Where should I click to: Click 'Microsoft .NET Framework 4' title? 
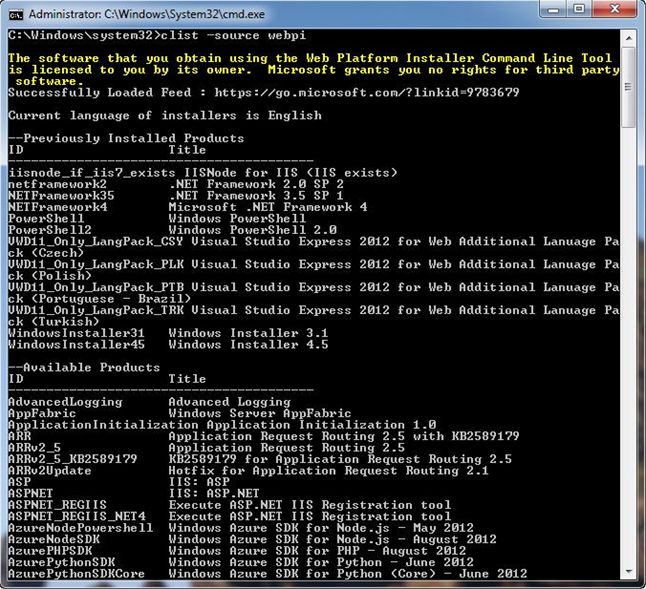(268, 207)
